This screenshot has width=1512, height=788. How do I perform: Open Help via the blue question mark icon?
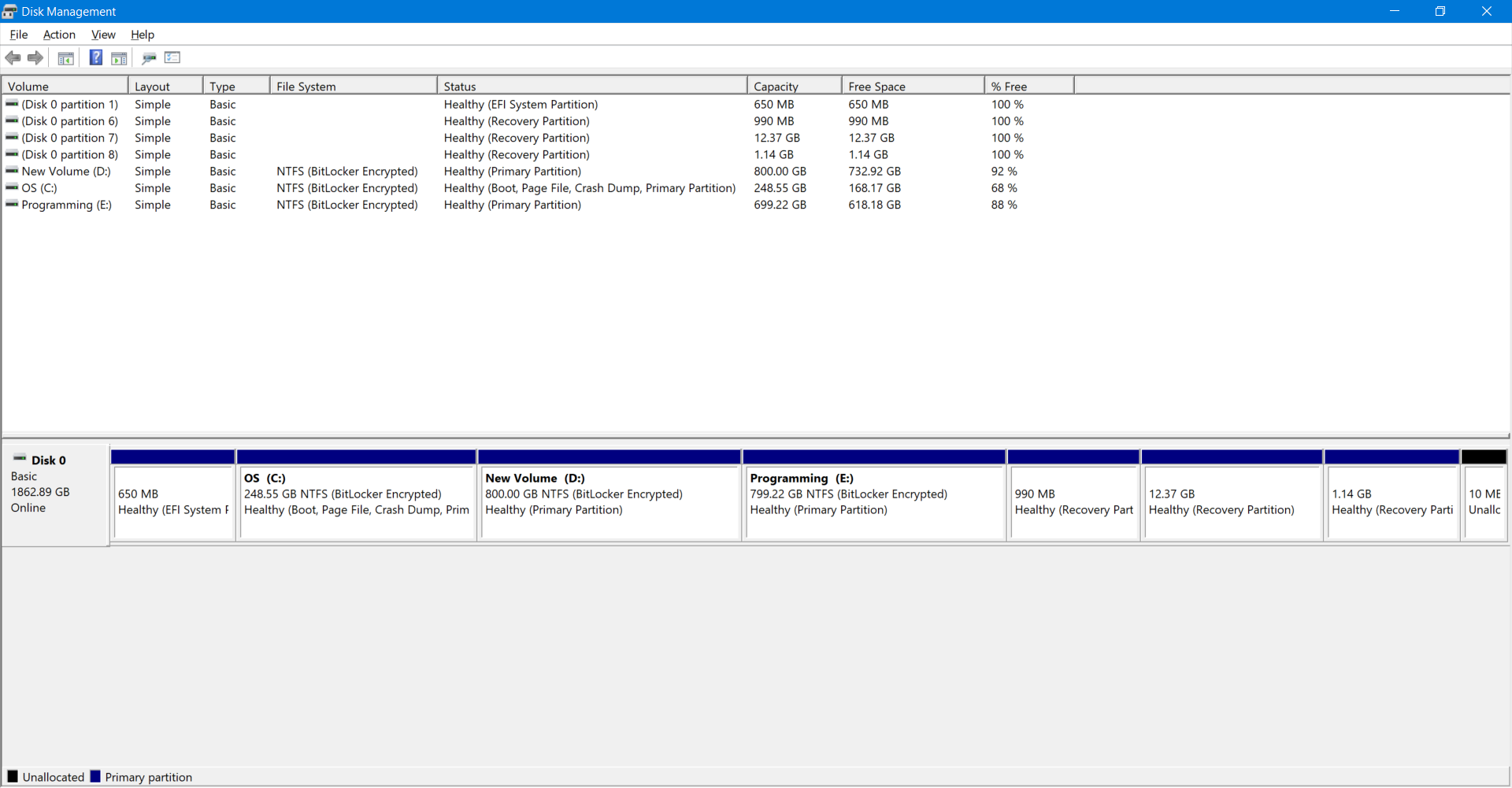click(x=96, y=57)
